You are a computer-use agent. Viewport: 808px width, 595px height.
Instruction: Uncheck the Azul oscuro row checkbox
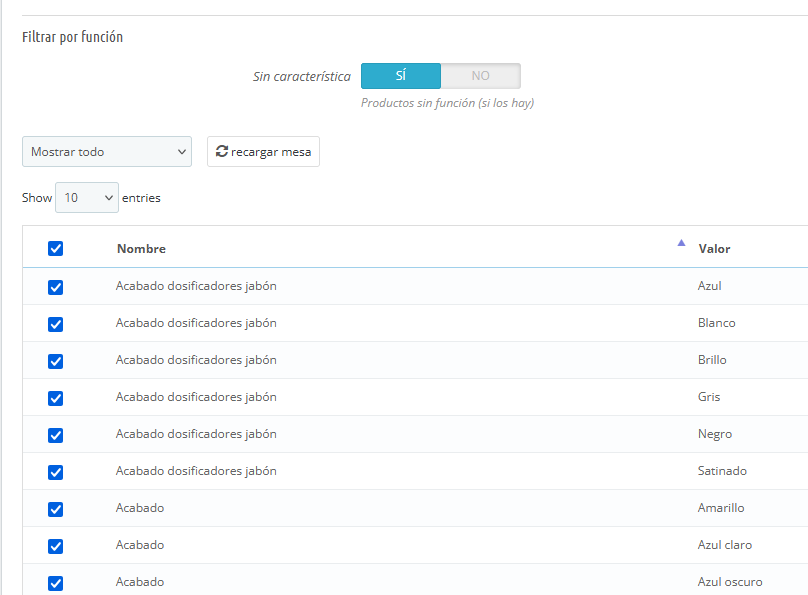[x=56, y=583]
